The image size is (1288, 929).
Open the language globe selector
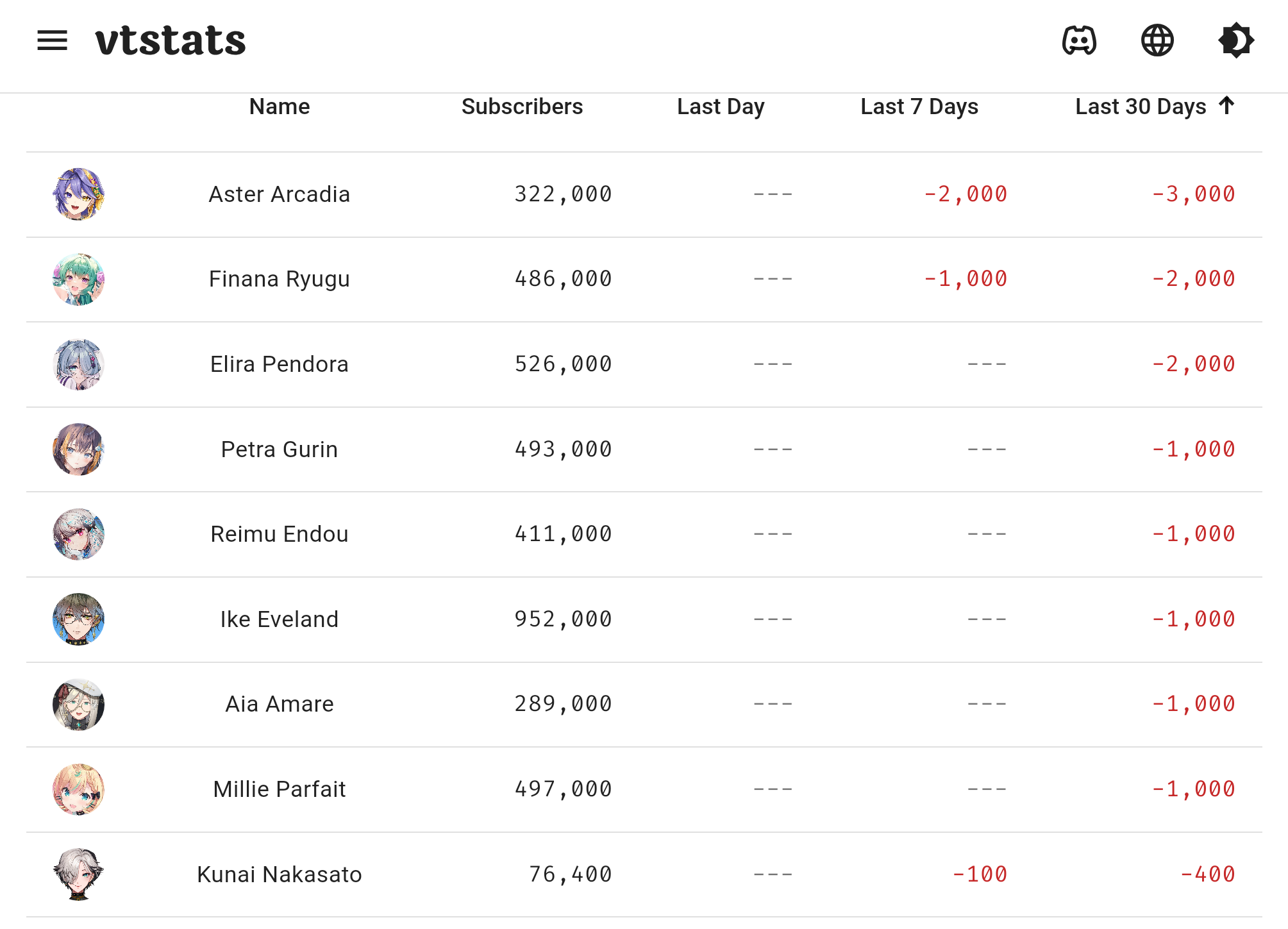coord(1157,40)
